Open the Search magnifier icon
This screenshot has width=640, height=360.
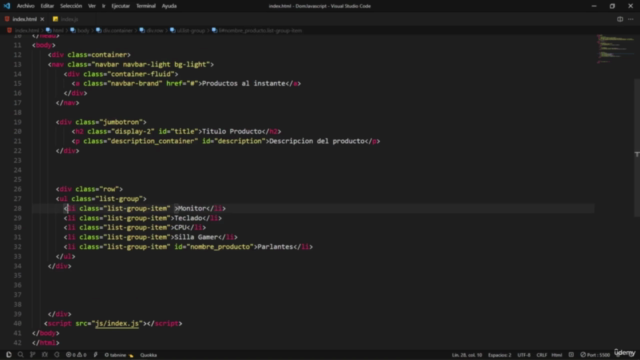point(20,355)
